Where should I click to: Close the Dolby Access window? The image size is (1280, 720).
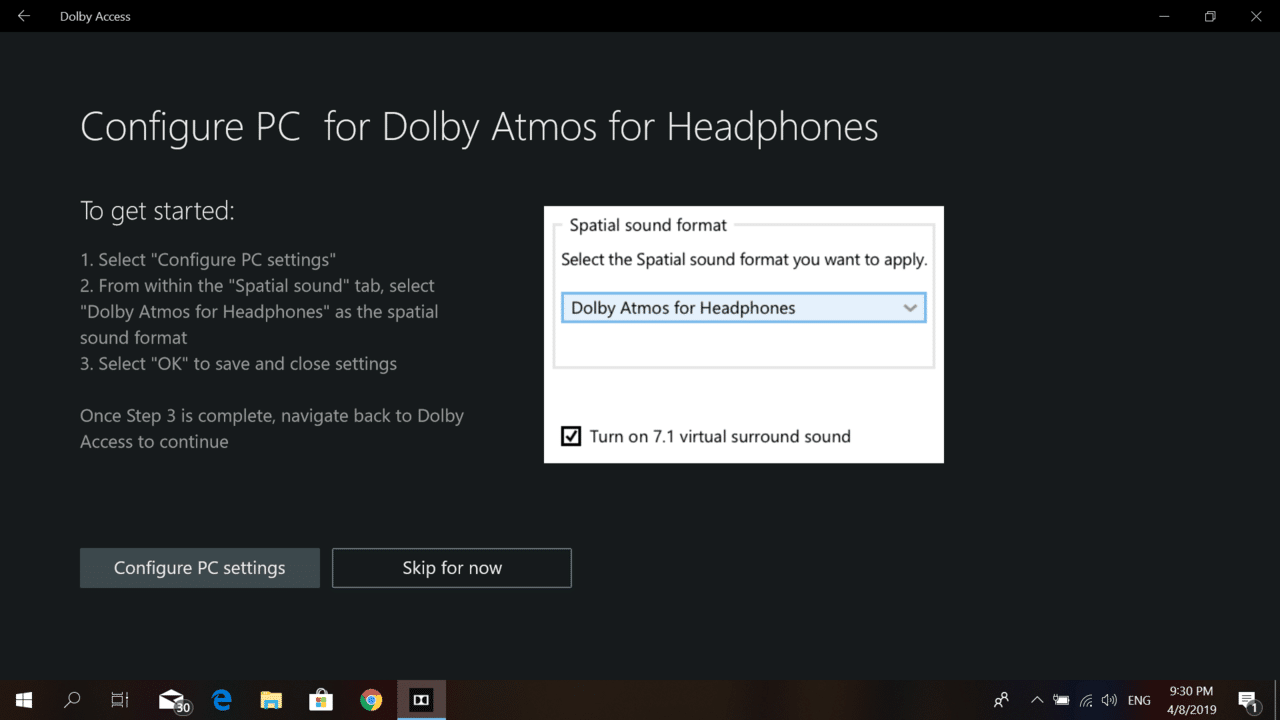[1256, 16]
